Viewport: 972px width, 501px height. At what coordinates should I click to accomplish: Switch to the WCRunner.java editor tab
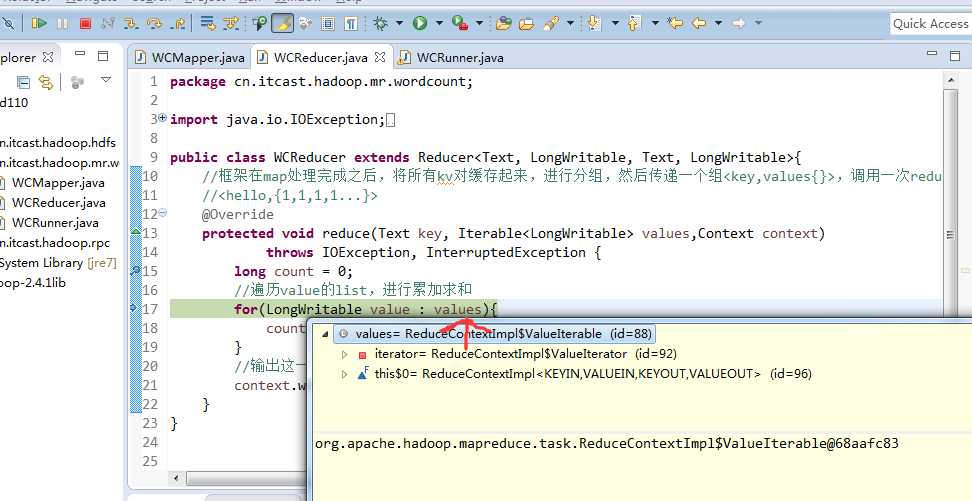[x=451, y=58]
